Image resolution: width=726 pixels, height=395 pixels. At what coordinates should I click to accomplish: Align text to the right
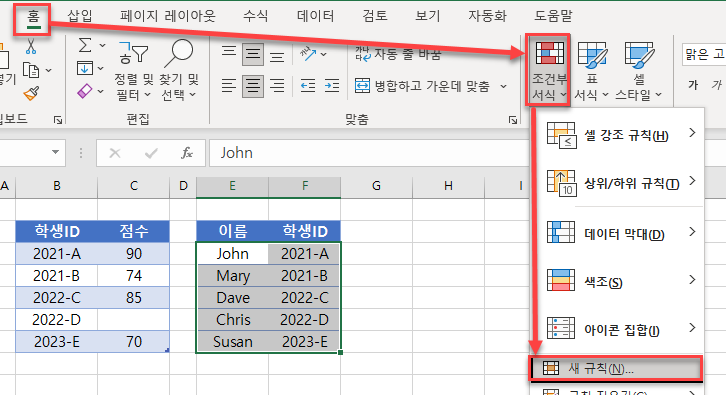[x=277, y=86]
